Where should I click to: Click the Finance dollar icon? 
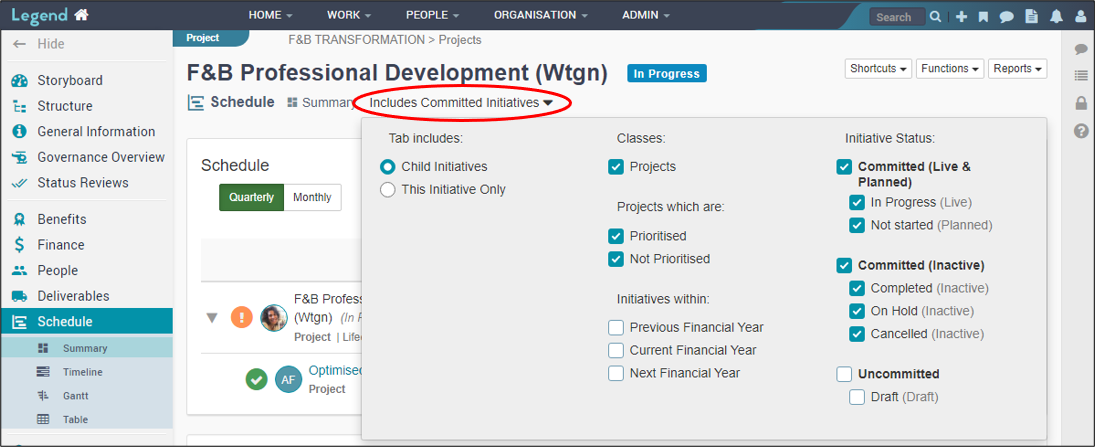[x=20, y=245]
